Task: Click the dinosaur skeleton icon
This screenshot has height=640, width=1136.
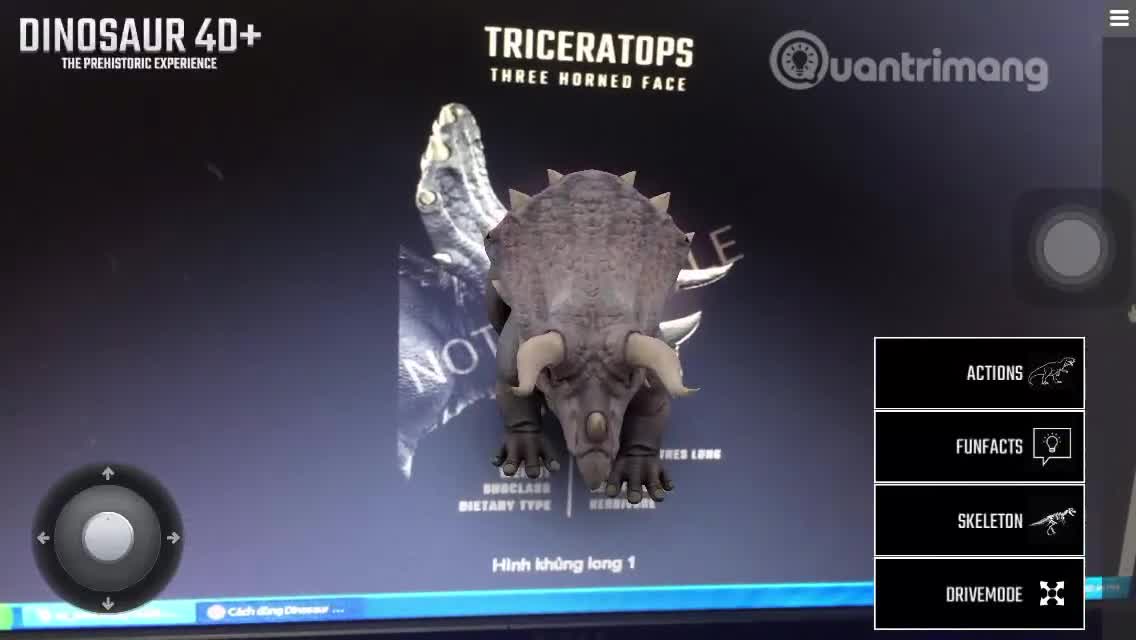Action: pyautogui.click(x=1053, y=520)
